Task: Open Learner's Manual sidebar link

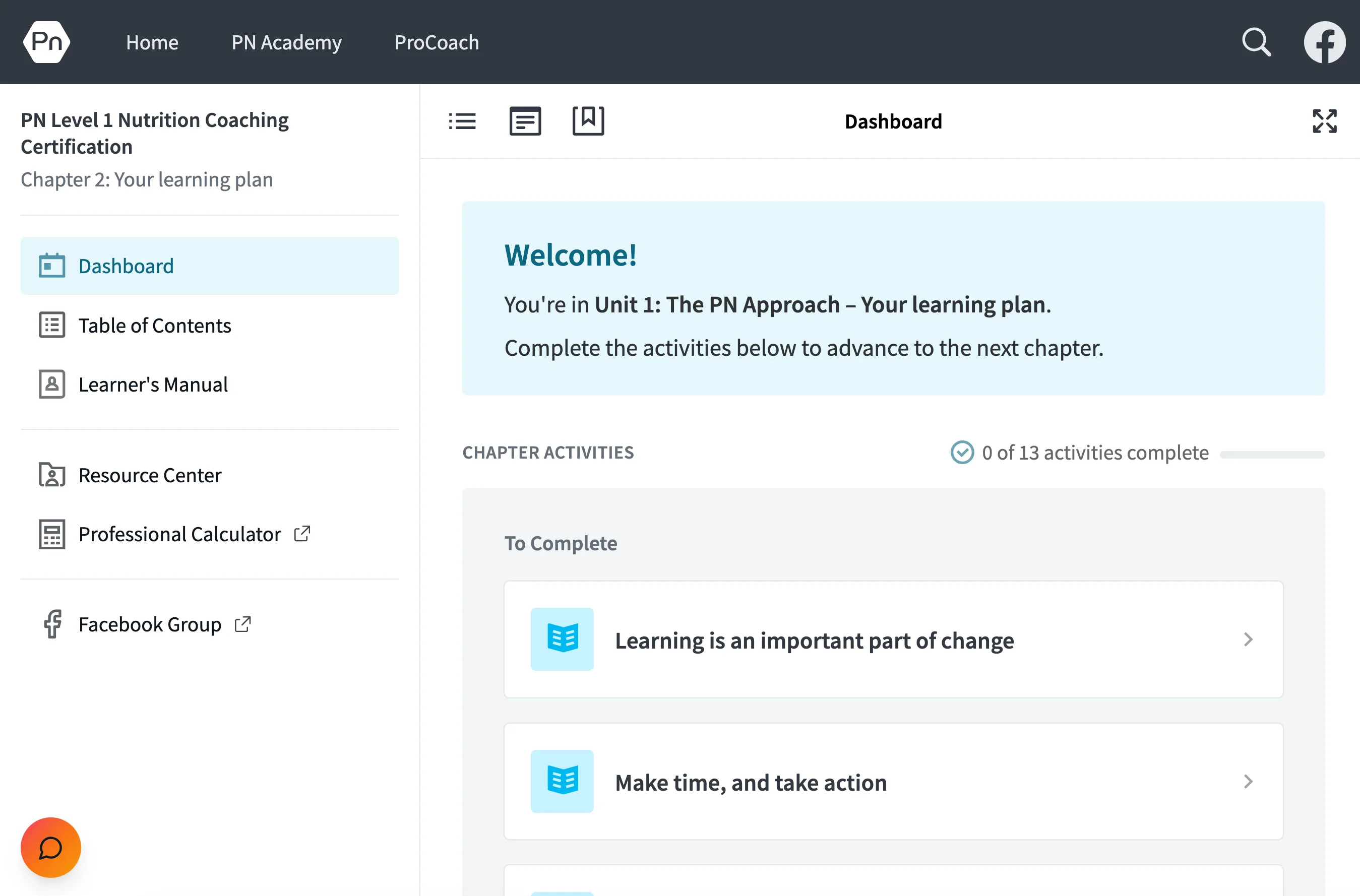Action: tap(153, 385)
